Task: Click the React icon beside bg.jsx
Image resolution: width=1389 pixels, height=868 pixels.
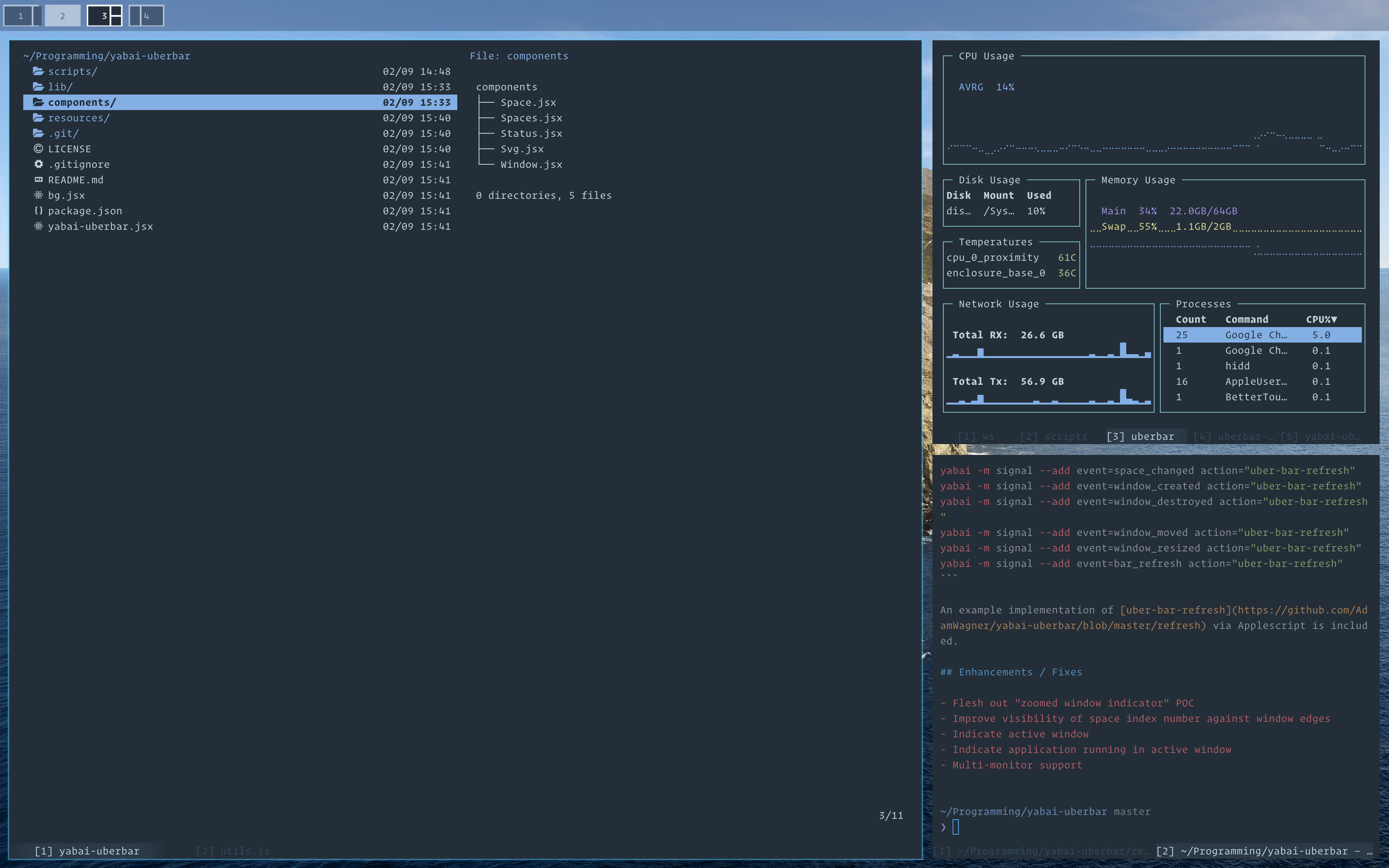Action: pos(38,195)
